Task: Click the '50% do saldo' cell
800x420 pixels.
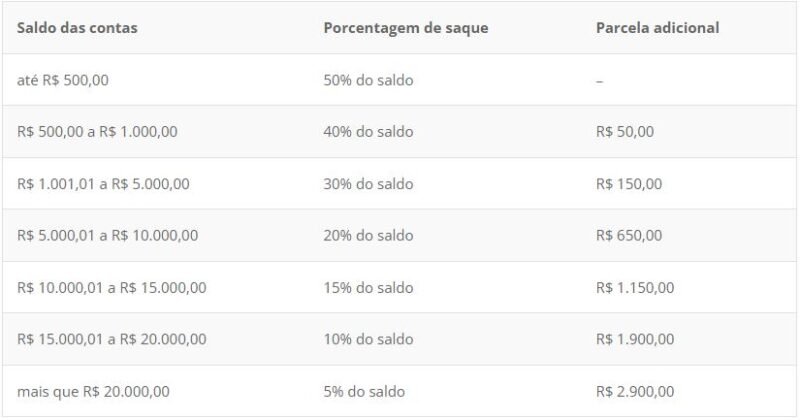Action: pos(368,80)
